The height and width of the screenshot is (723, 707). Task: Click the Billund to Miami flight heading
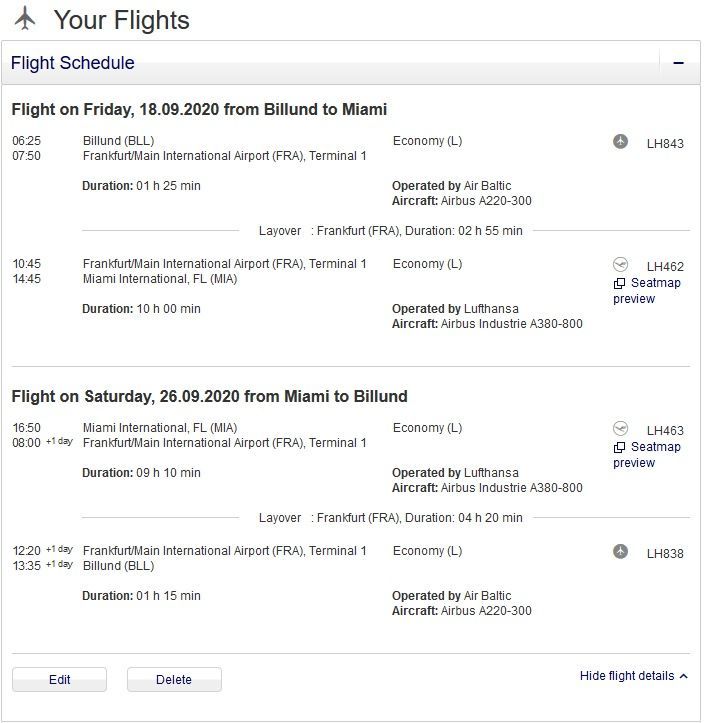[x=199, y=109]
